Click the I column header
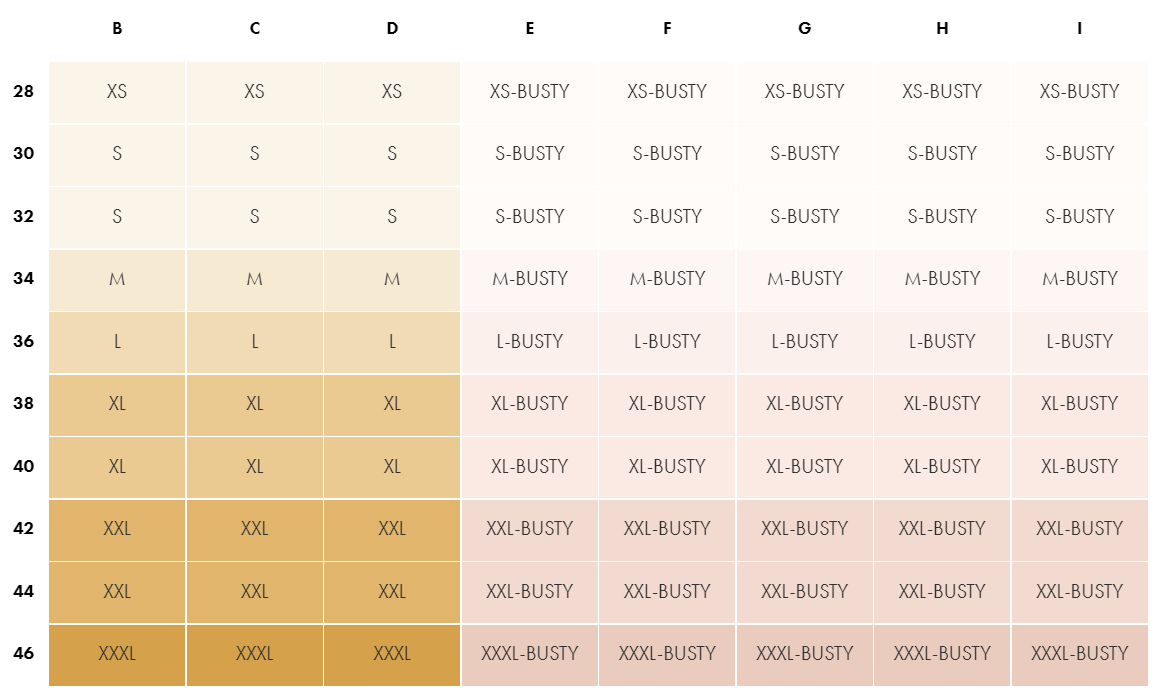The image size is (1166, 696). click(x=1079, y=28)
